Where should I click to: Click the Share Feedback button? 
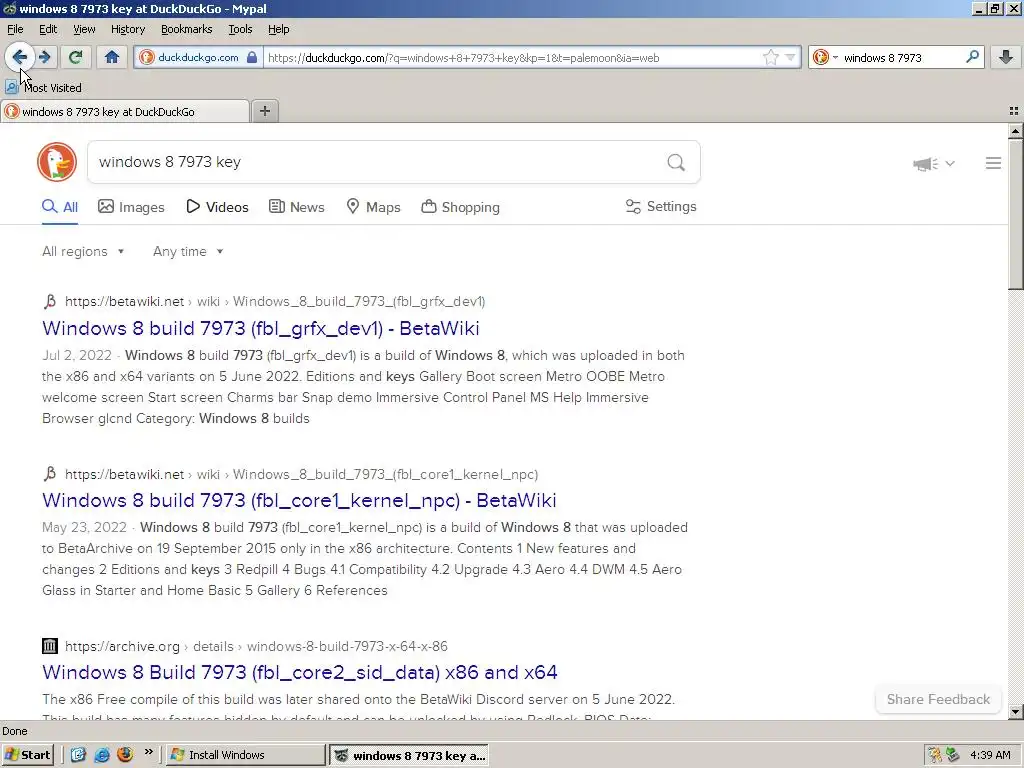point(938,699)
